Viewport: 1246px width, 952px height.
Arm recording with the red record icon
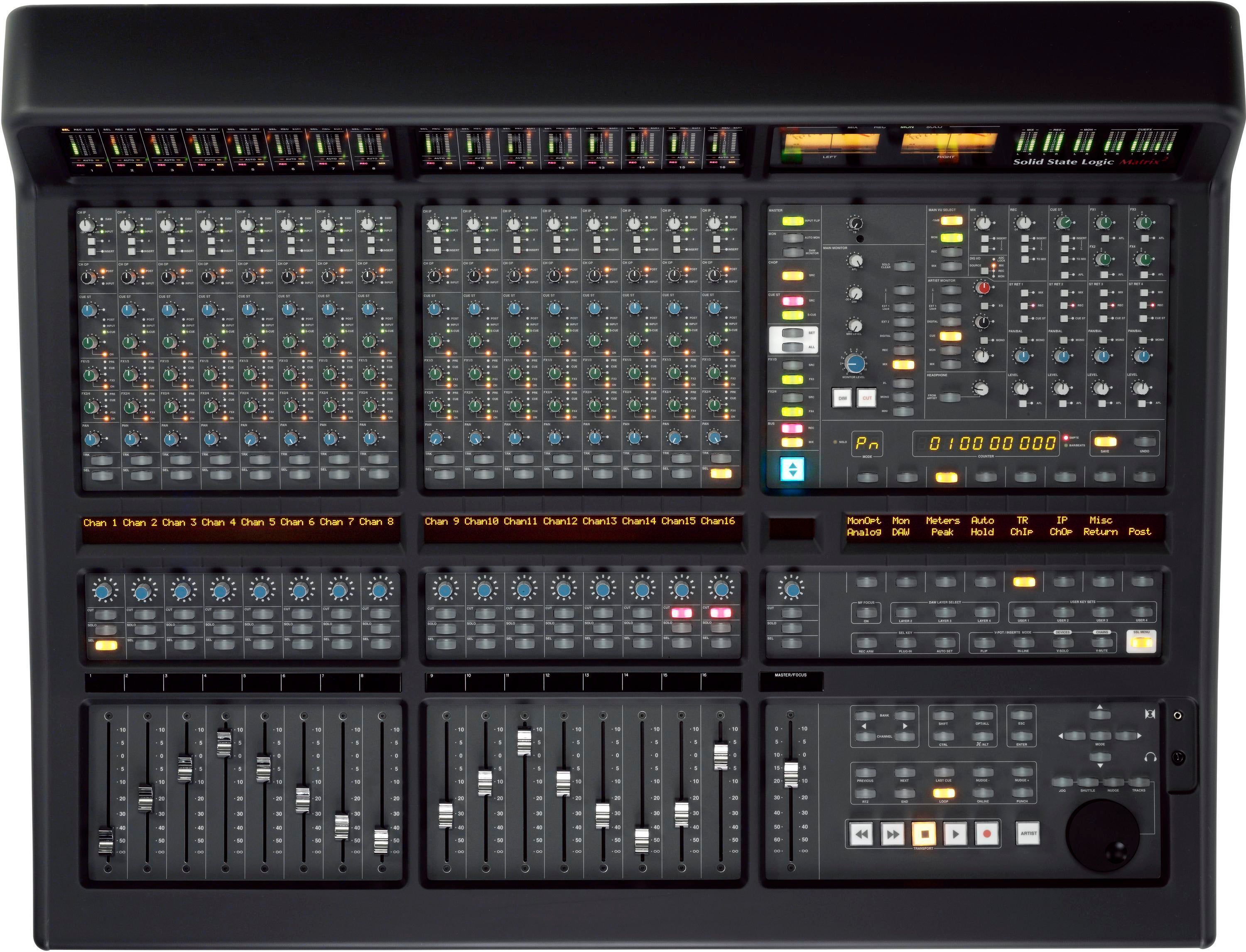pos(987,834)
